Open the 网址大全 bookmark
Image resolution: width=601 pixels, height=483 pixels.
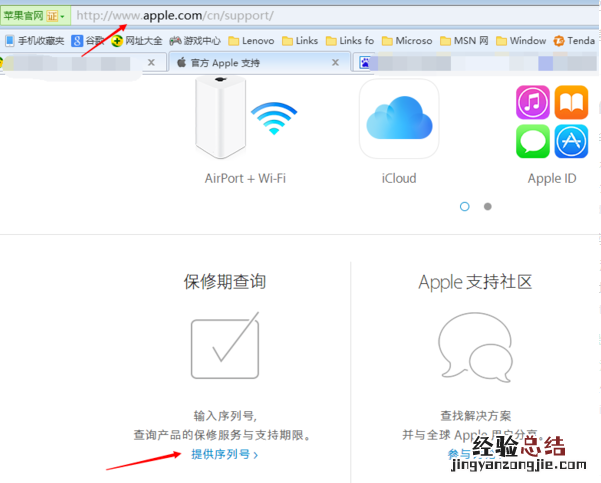[137, 41]
